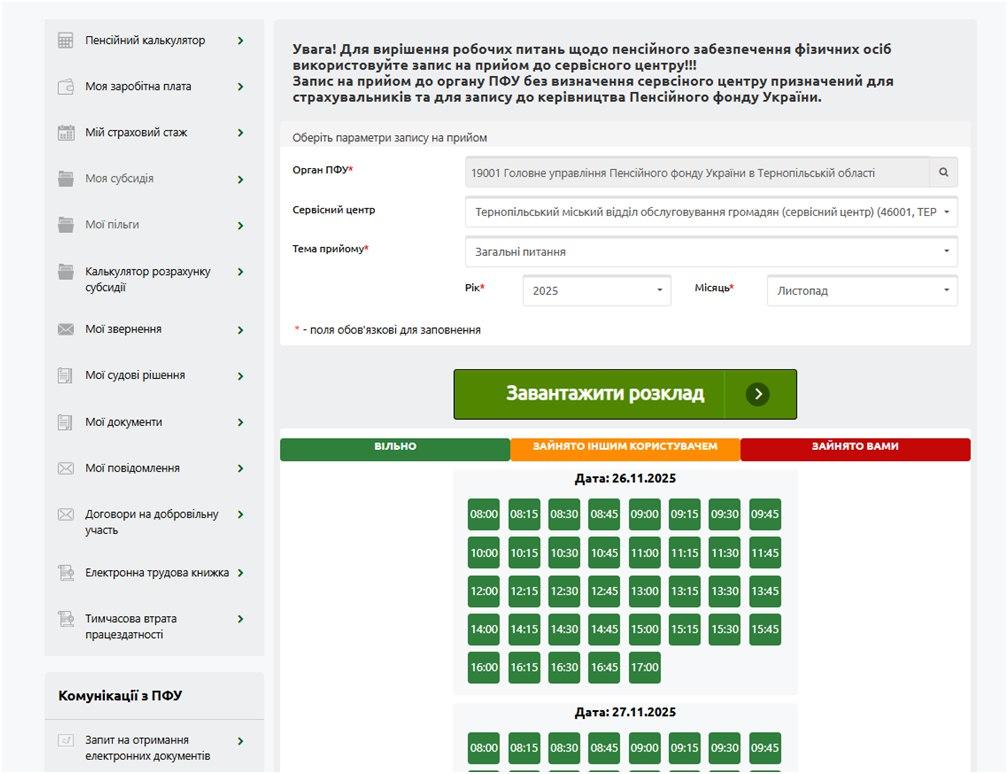Open the Місяць dropdown showing Листопад
Viewport: 1008px width, 774px height.
861,291
